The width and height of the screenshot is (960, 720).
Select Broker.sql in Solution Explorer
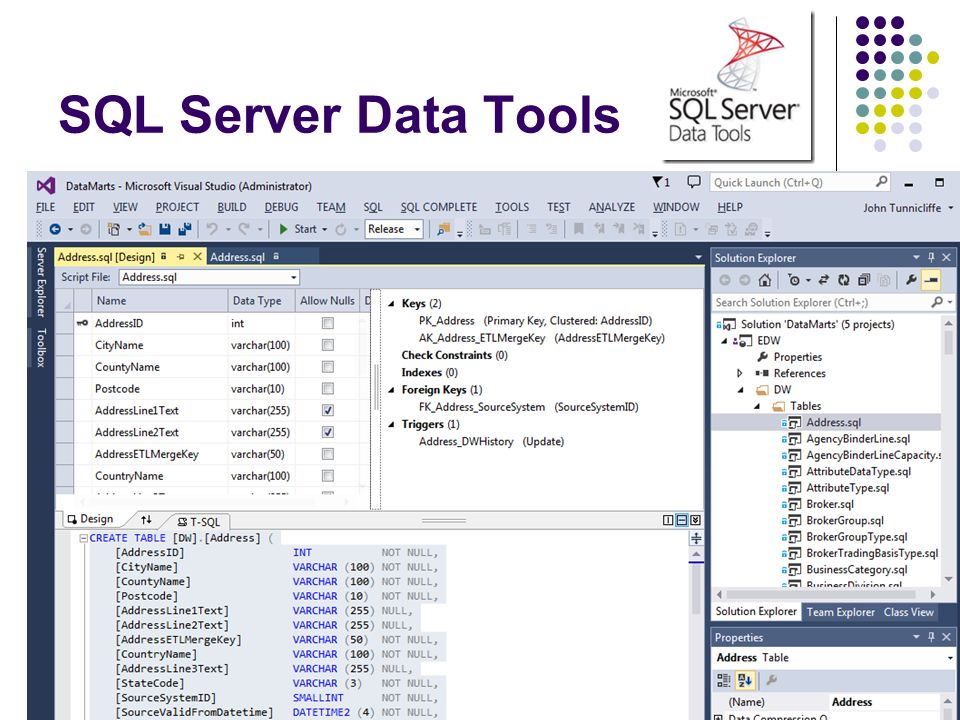(830, 504)
